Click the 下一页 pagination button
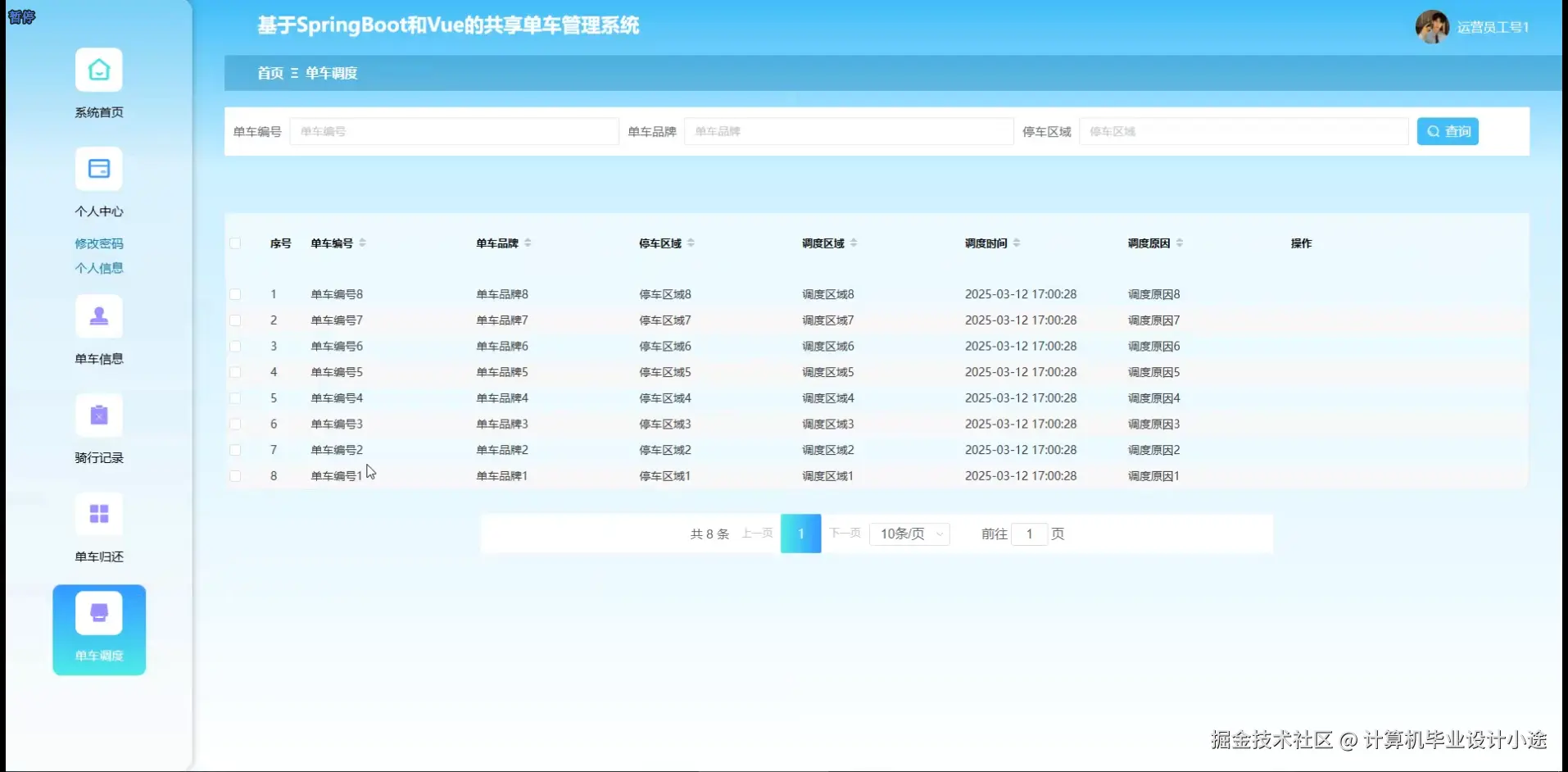The image size is (1568, 772). [x=845, y=534]
